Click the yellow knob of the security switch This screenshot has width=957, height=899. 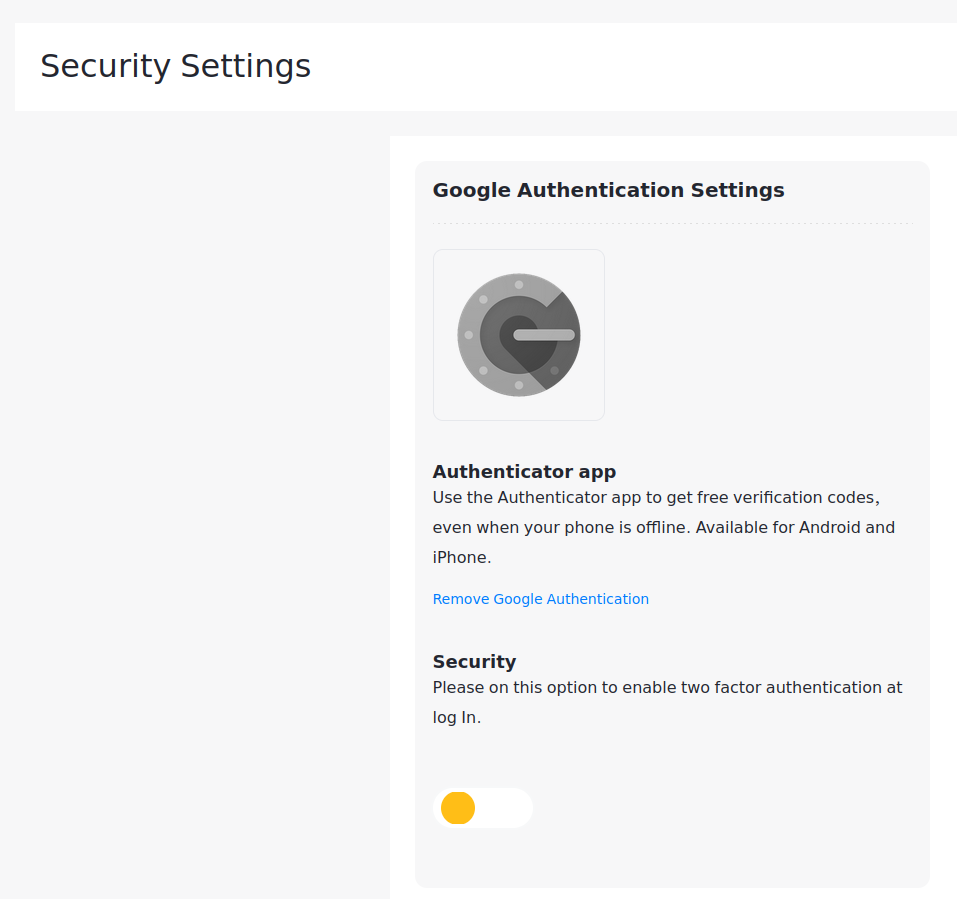(458, 808)
